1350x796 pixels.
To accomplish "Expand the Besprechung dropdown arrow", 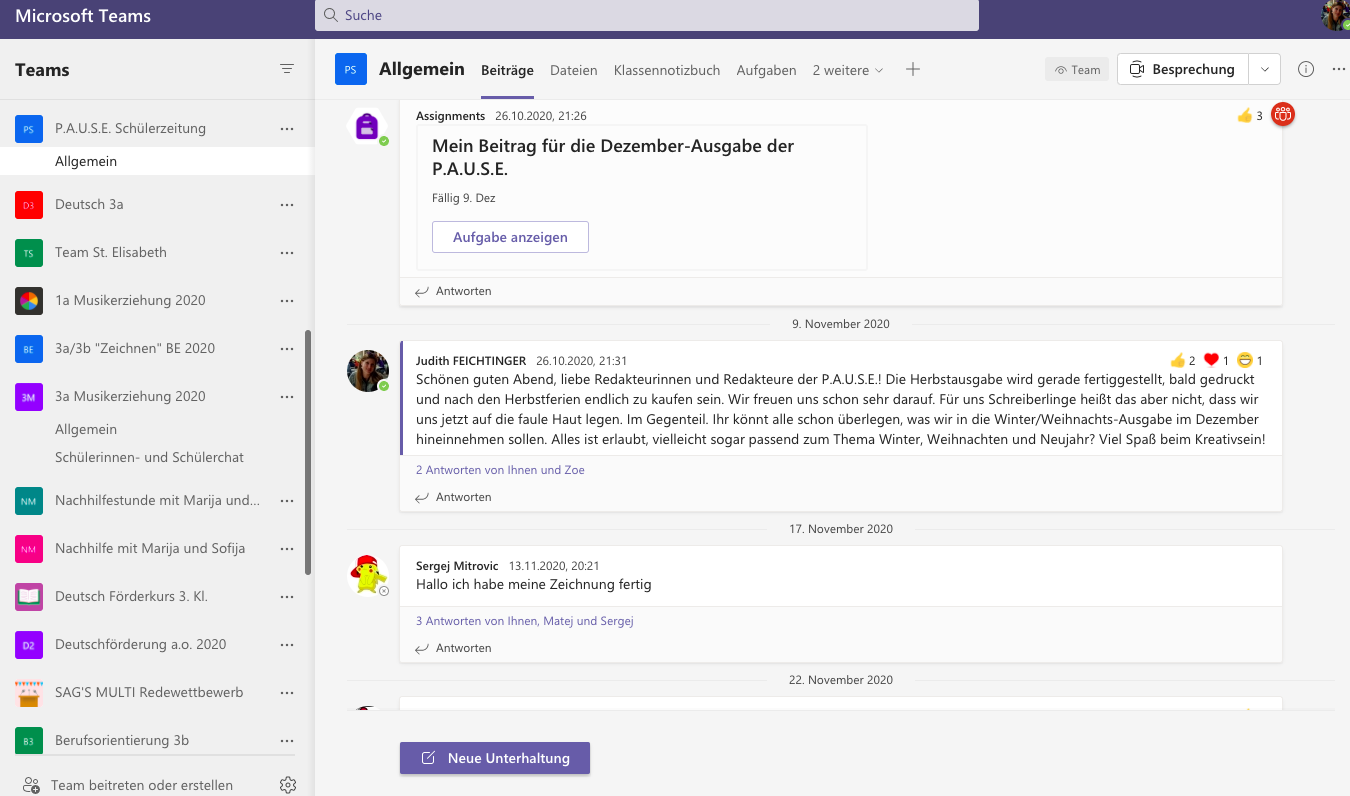I will (1265, 69).
